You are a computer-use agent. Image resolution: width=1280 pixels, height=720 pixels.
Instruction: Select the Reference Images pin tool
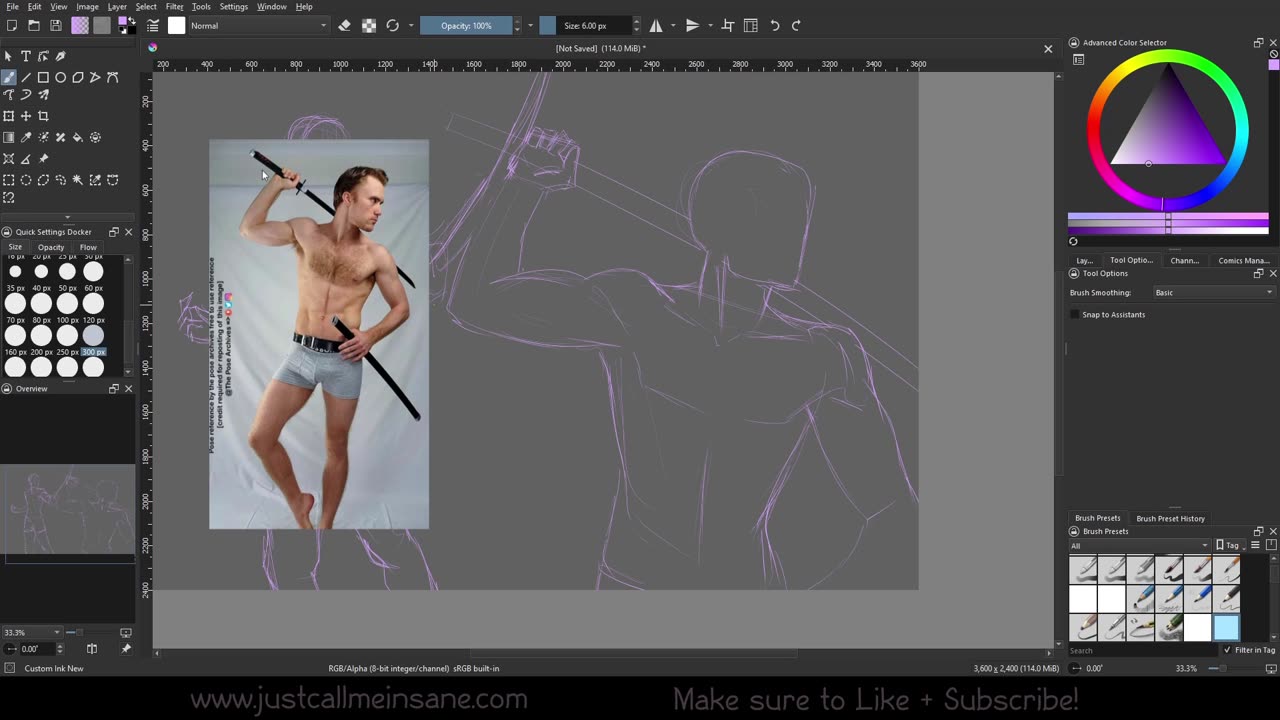coord(43,159)
